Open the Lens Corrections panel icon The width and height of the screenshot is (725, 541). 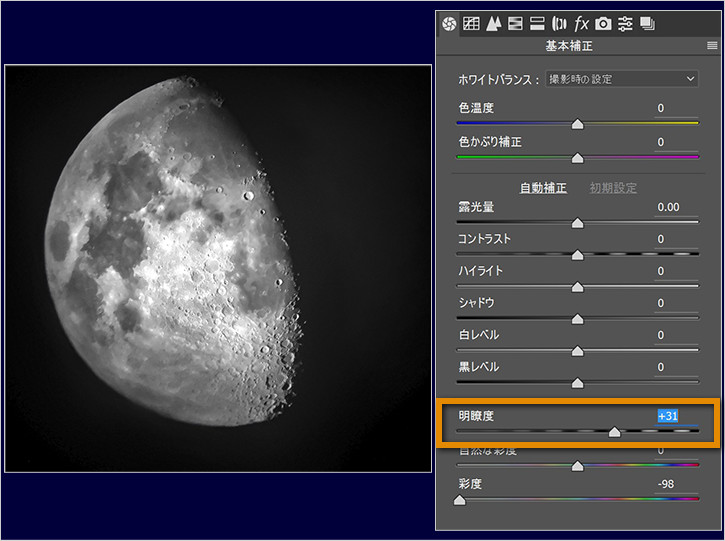tap(559, 23)
